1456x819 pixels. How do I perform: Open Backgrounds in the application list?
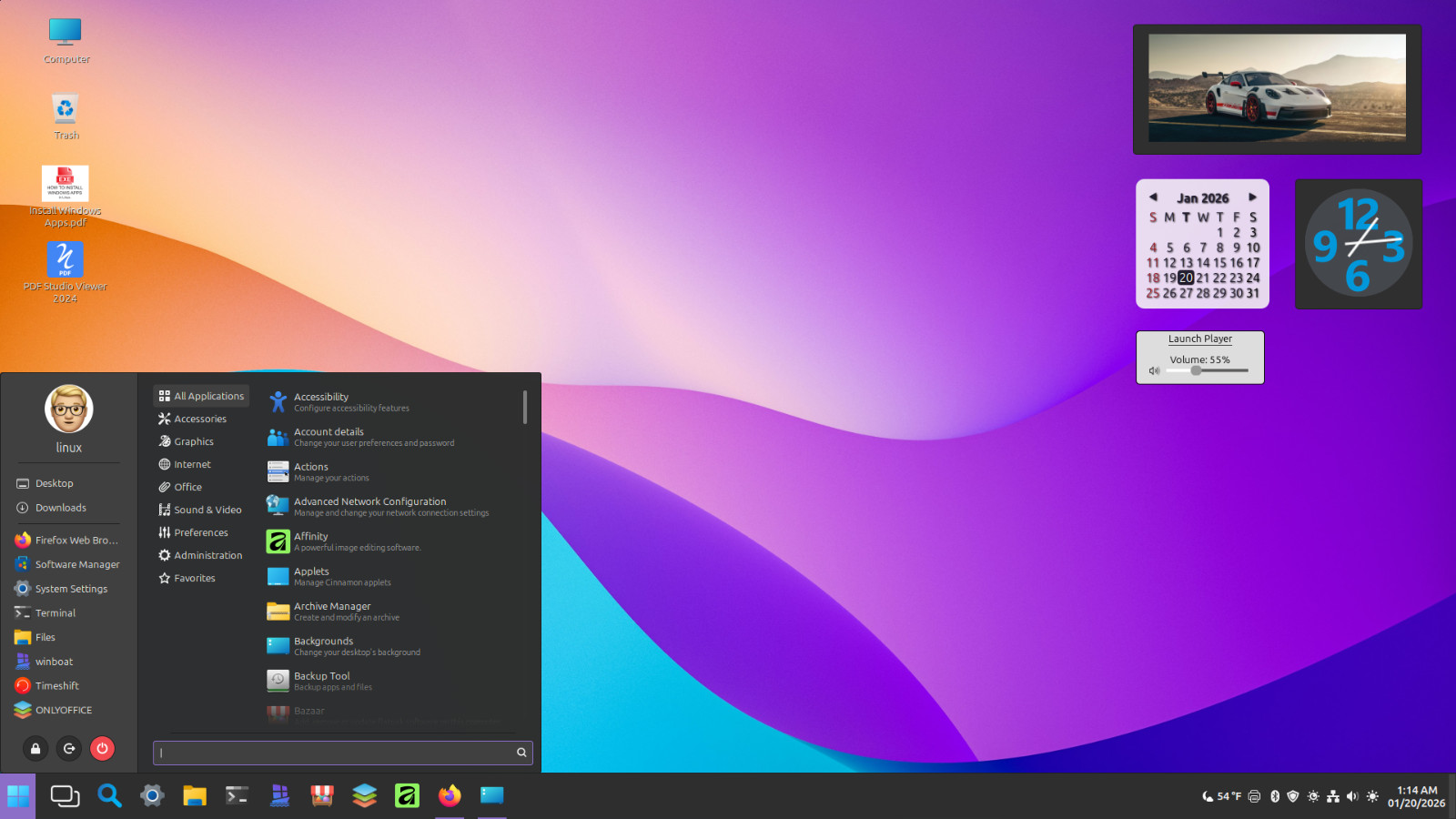pyautogui.click(x=391, y=646)
